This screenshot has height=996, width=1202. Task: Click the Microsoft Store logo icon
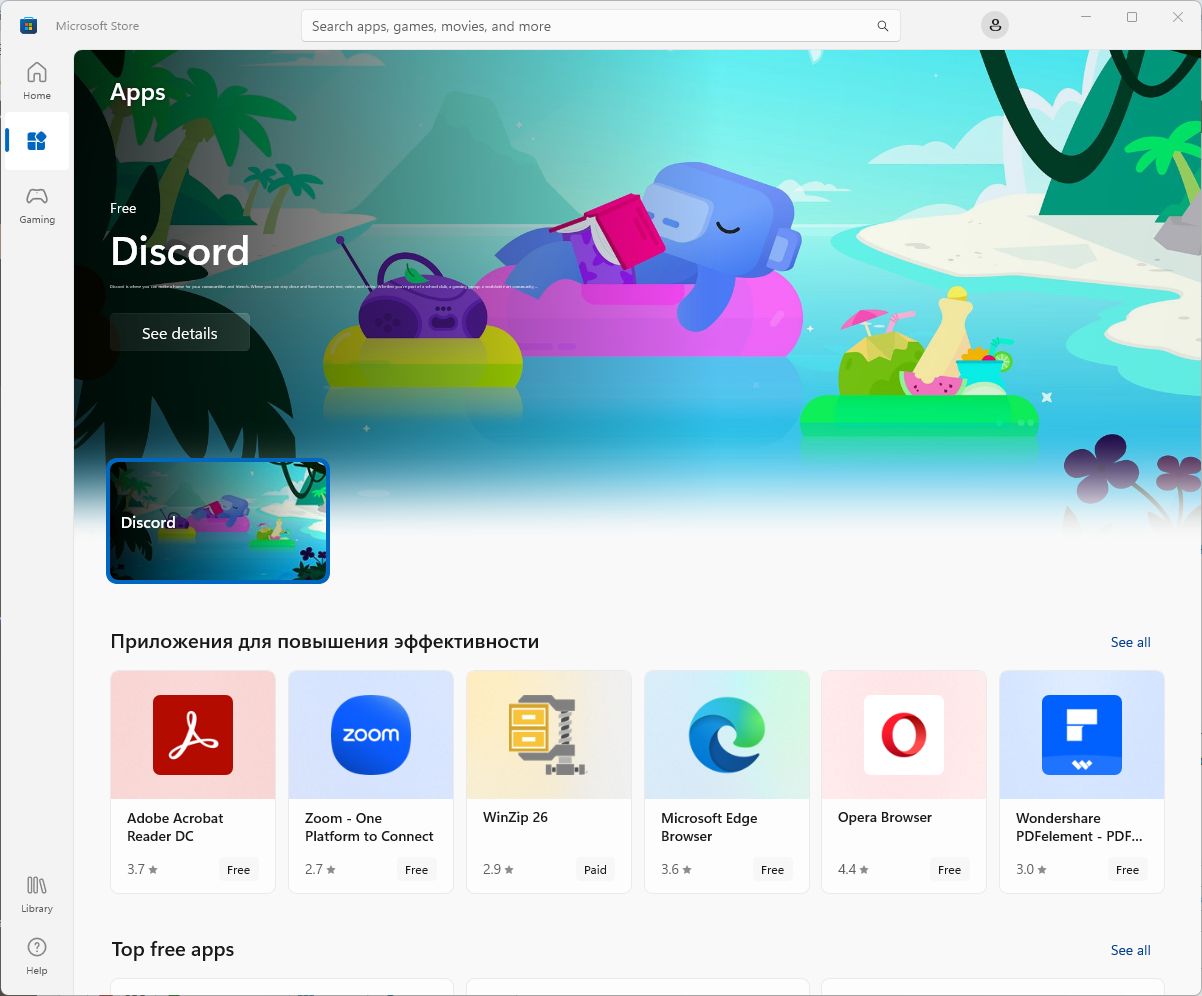pos(28,26)
